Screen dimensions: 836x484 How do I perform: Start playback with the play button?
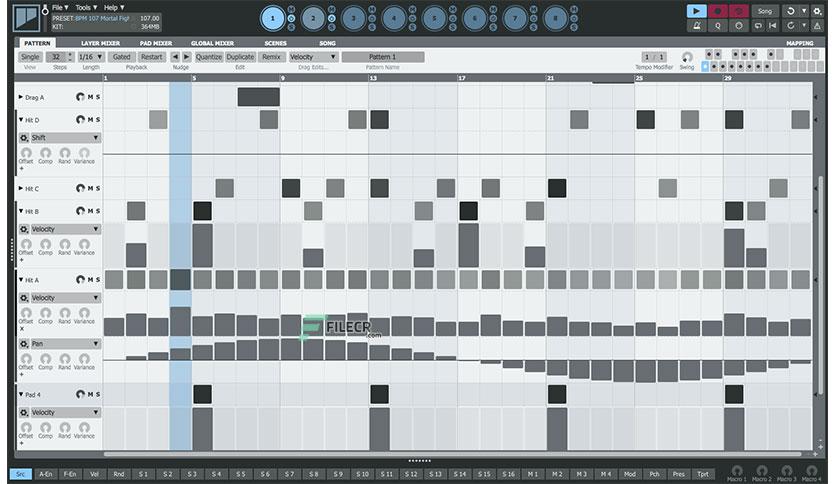[x=696, y=11]
